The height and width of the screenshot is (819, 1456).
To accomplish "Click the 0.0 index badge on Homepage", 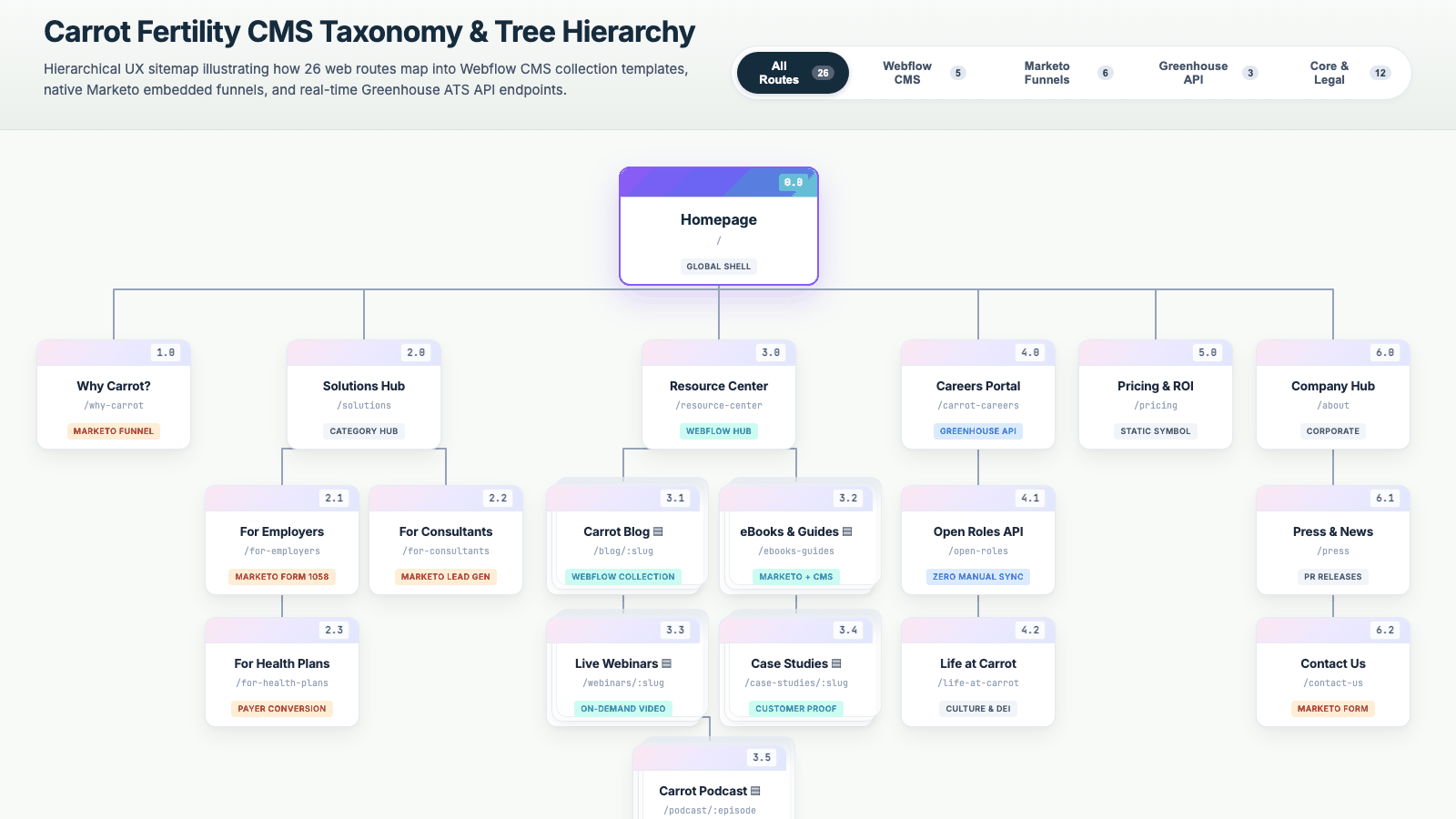I will click(794, 183).
